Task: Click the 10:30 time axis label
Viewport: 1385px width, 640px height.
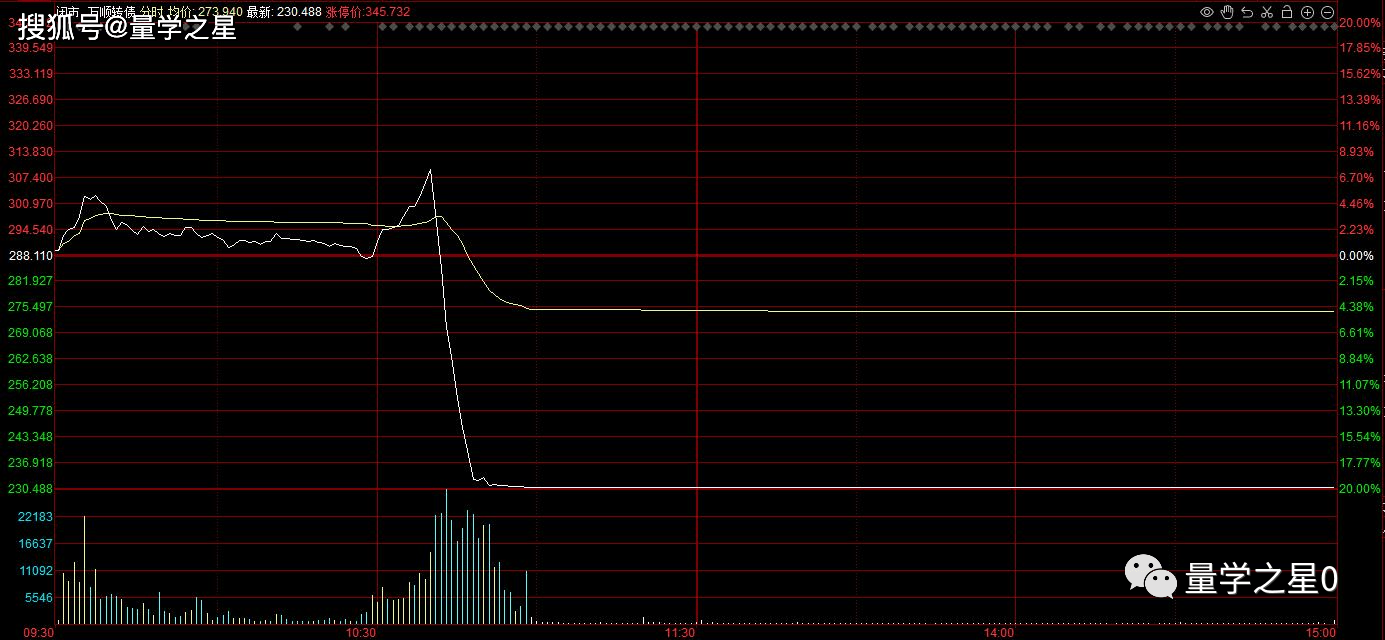Action: pyautogui.click(x=360, y=633)
